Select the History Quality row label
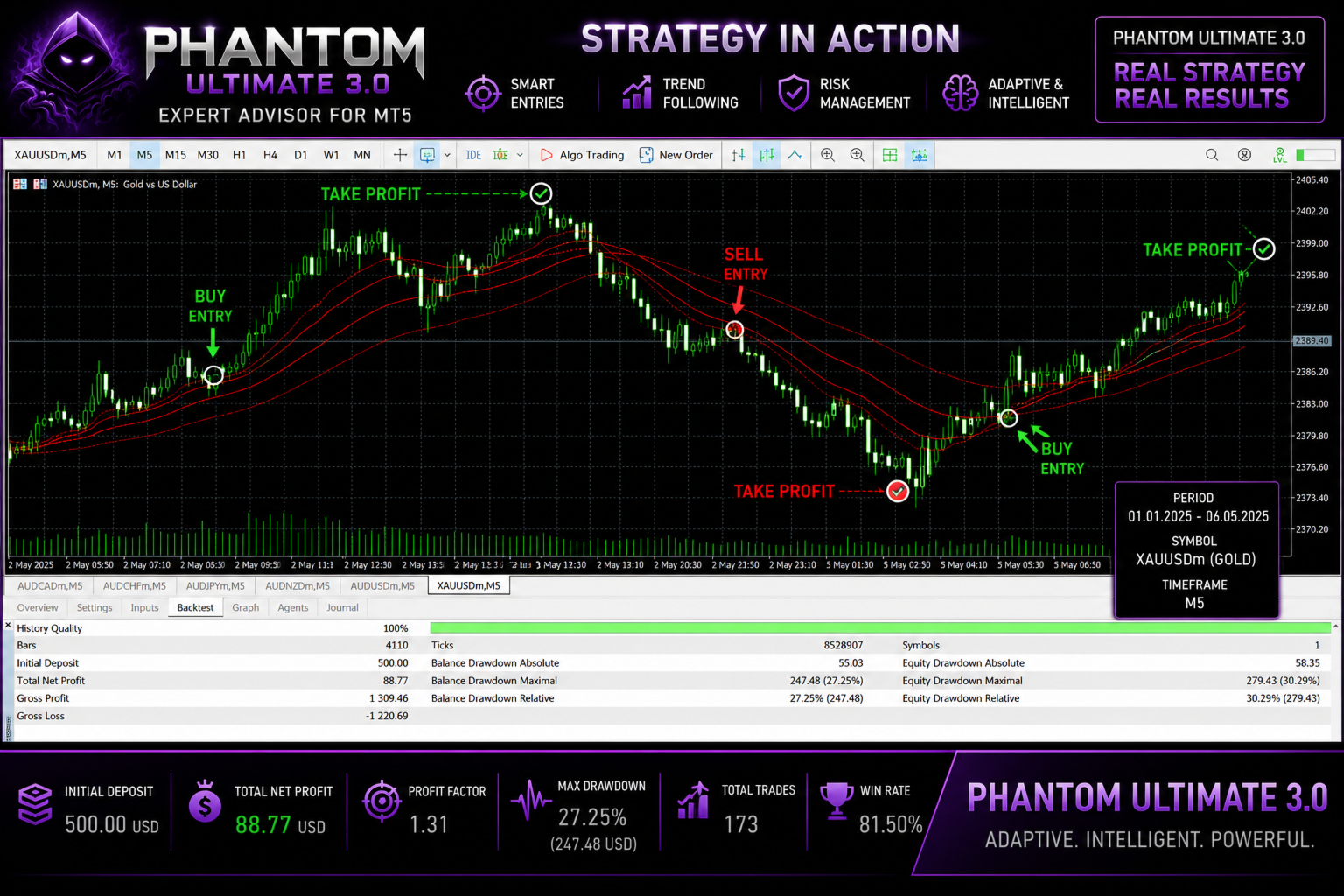 click(x=49, y=628)
